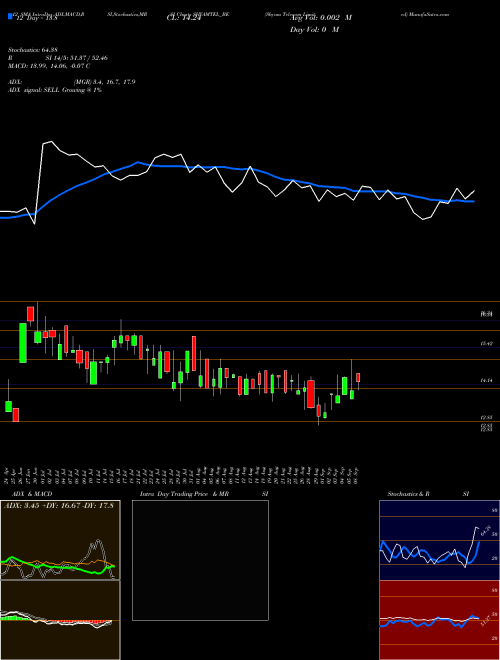
Task: Click the red-background RSI chart panel
Action: pyautogui.click(x=439, y=620)
